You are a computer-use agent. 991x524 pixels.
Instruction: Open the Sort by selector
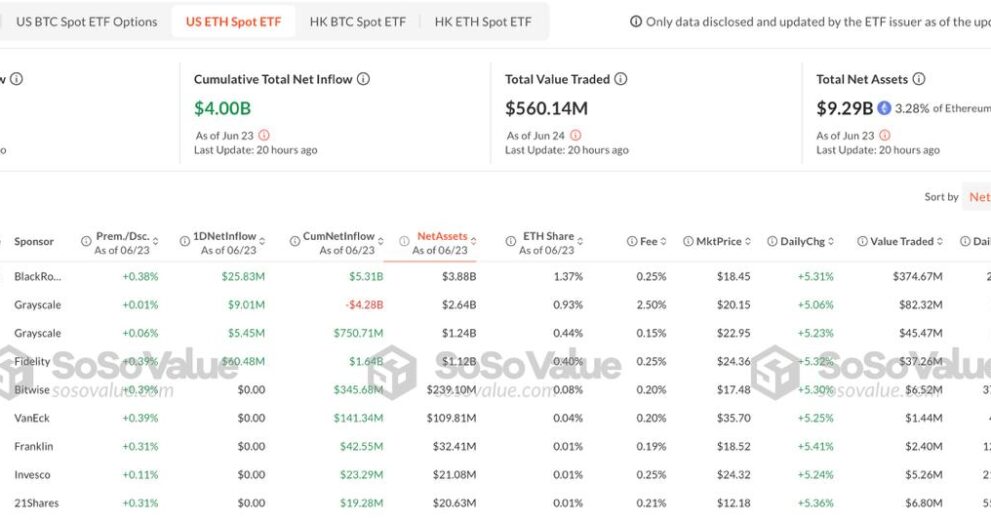[978, 197]
